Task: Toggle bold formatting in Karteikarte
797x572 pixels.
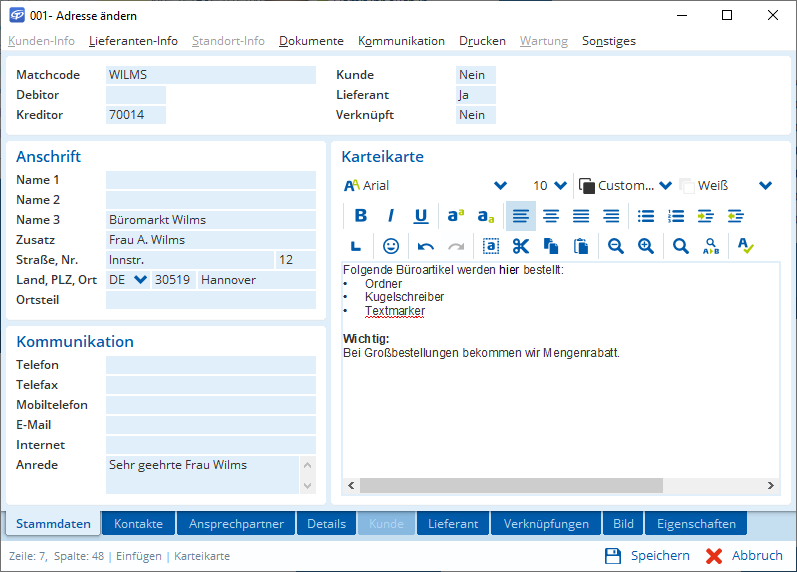Action: 361,216
